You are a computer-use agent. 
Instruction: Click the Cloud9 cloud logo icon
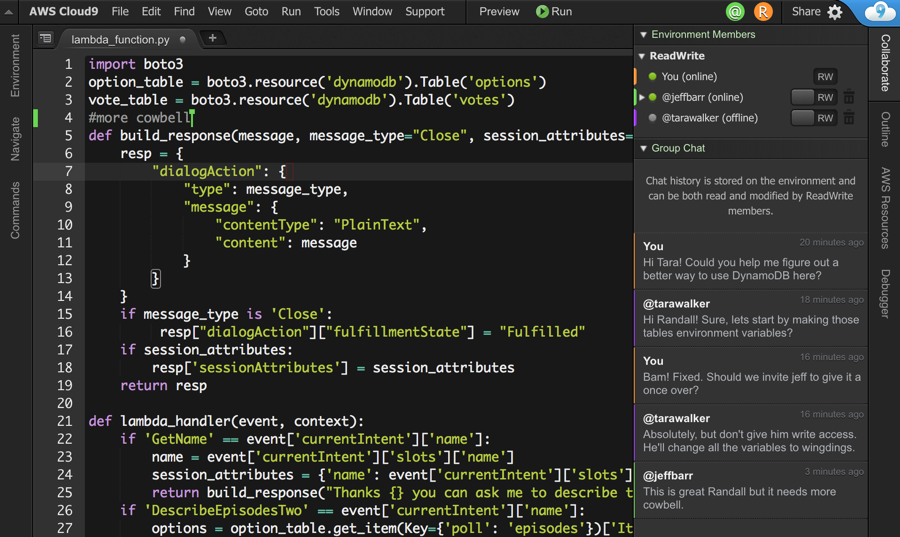click(879, 12)
